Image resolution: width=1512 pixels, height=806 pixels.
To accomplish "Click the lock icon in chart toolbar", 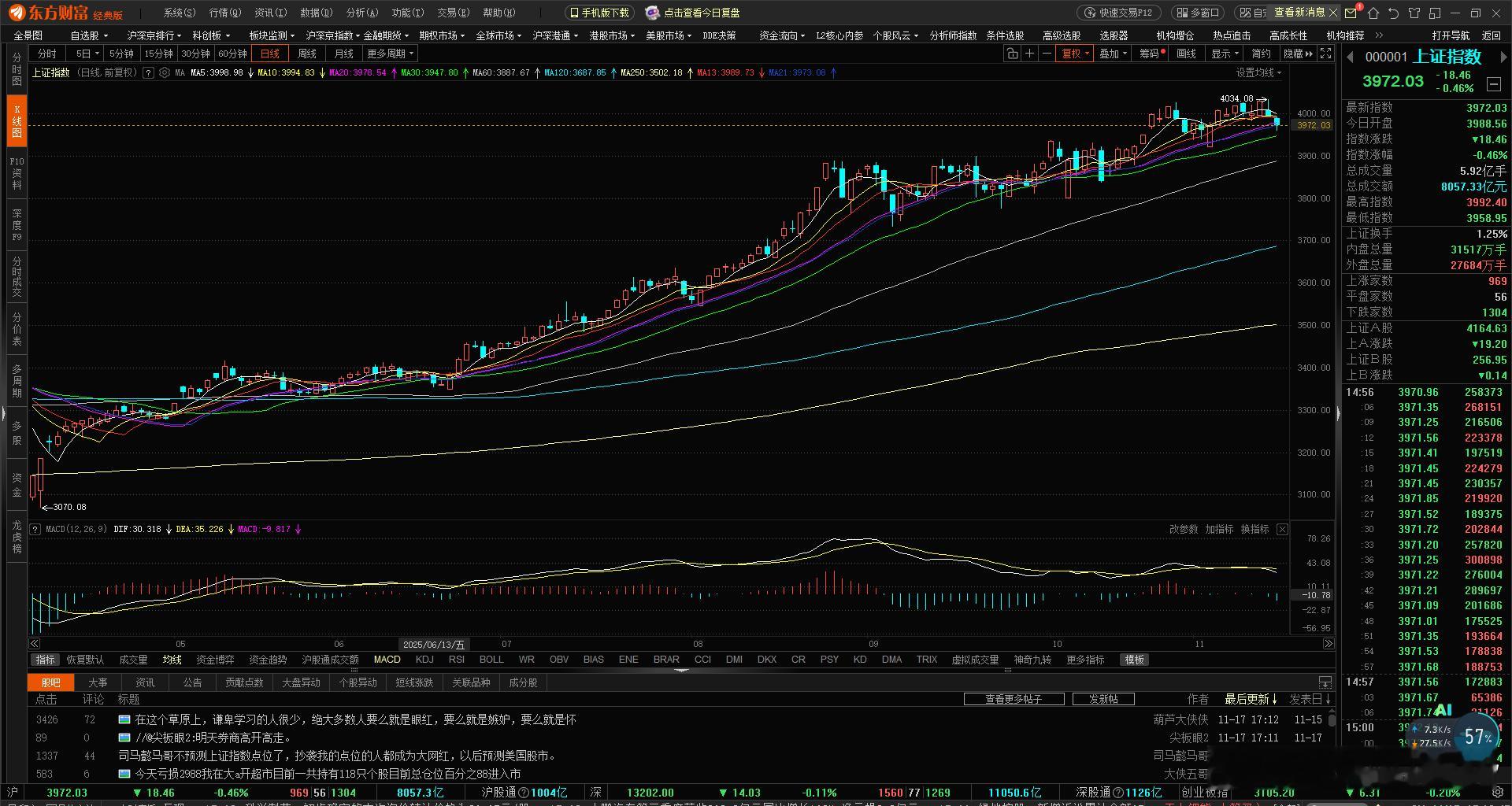I will pyautogui.click(x=1012, y=54).
